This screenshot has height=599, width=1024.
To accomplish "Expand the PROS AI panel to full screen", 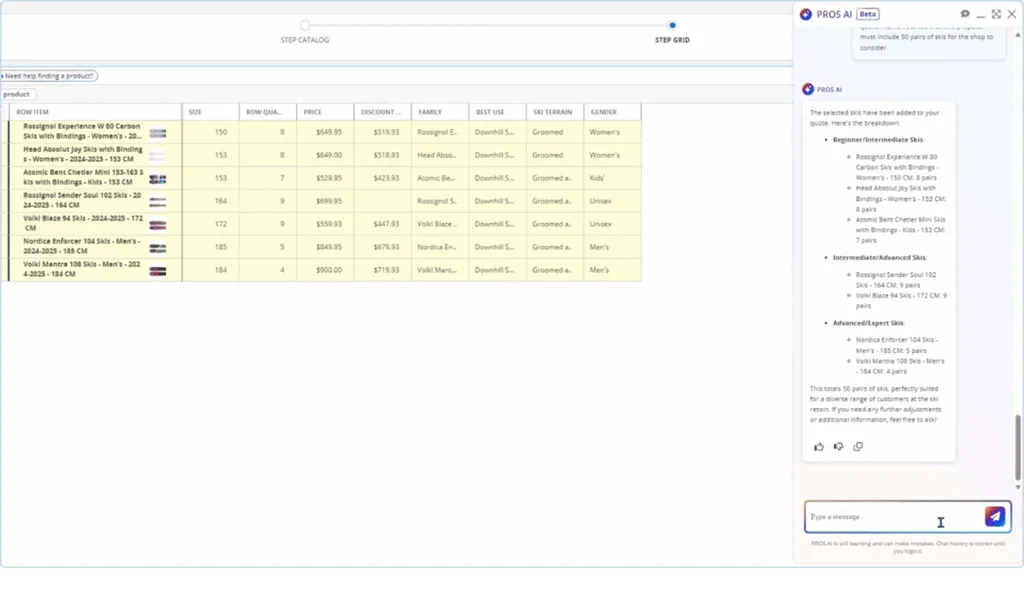I will tap(996, 14).
